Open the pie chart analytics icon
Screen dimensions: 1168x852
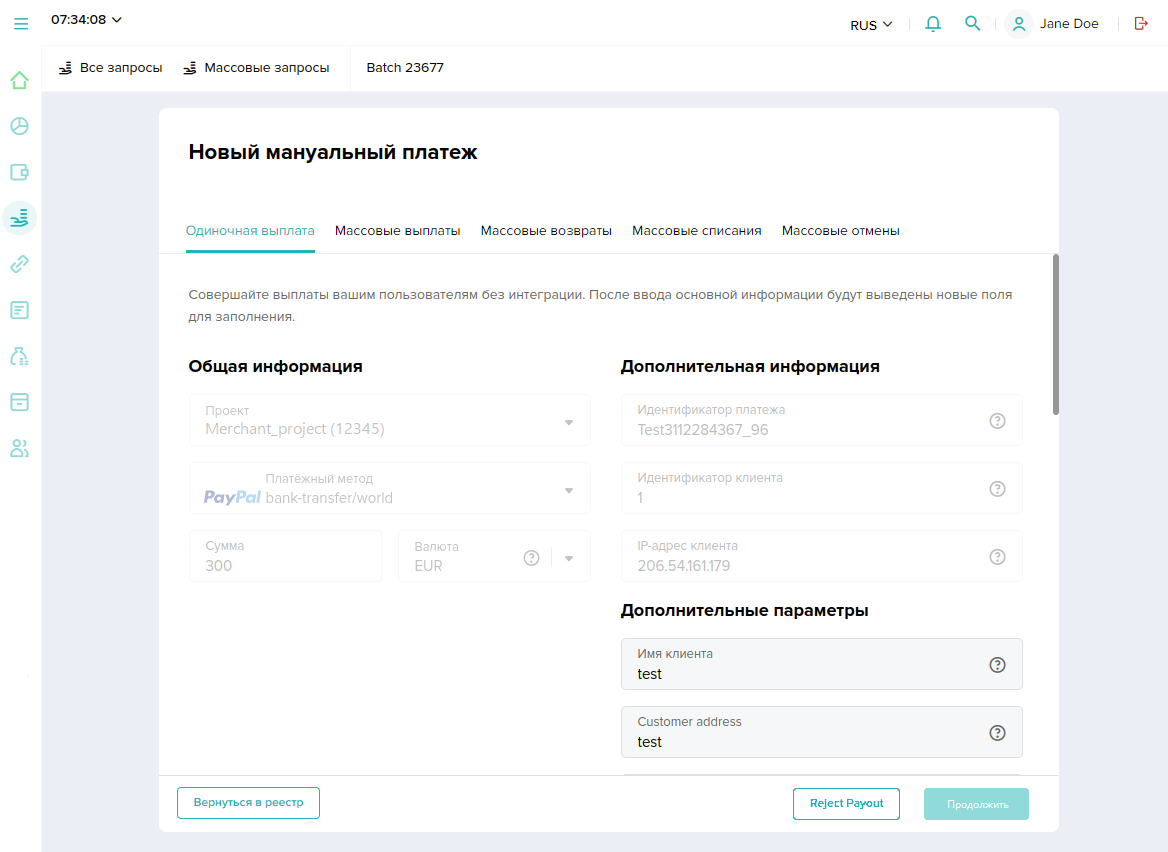(x=20, y=126)
